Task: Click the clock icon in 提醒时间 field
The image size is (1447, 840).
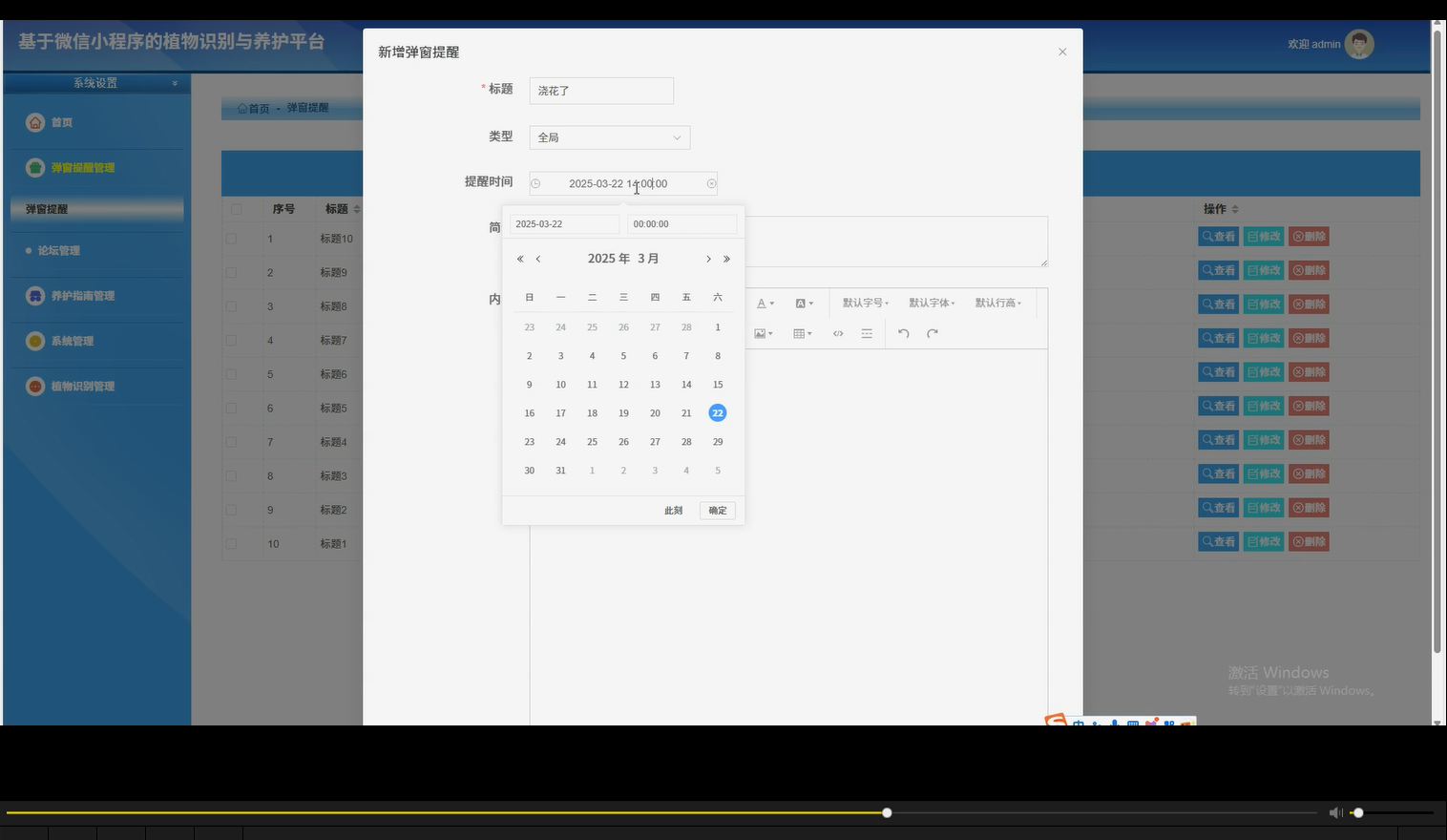Action: (535, 183)
